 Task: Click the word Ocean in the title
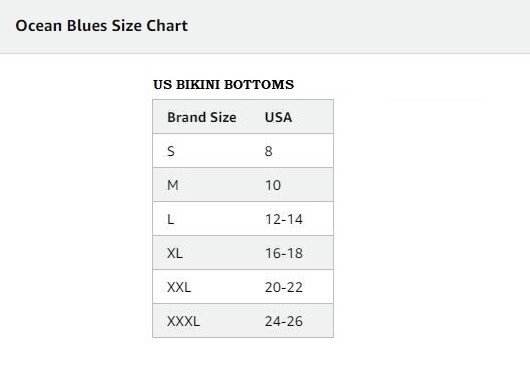(39, 26)
